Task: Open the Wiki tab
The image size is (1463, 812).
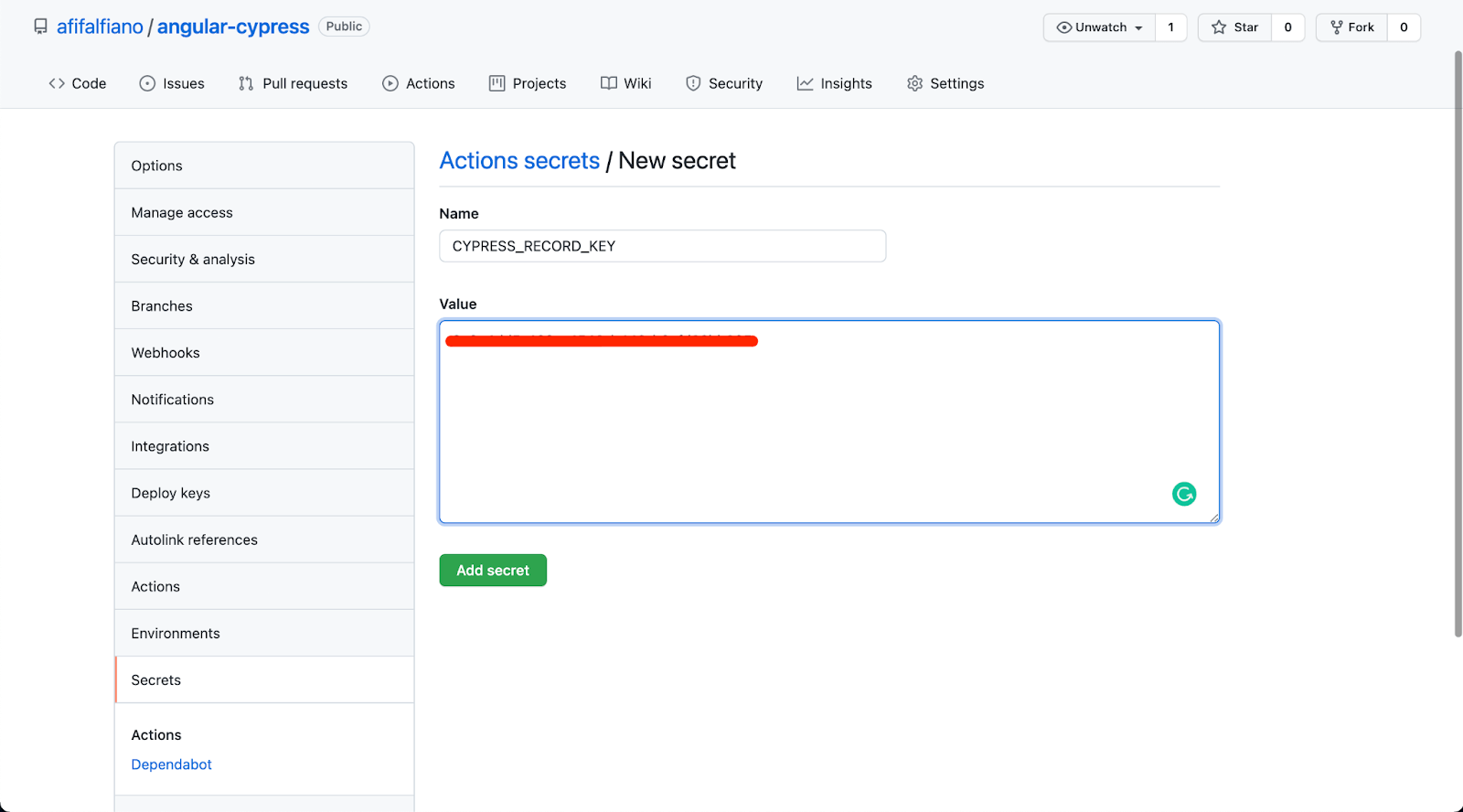Action: 626,83
